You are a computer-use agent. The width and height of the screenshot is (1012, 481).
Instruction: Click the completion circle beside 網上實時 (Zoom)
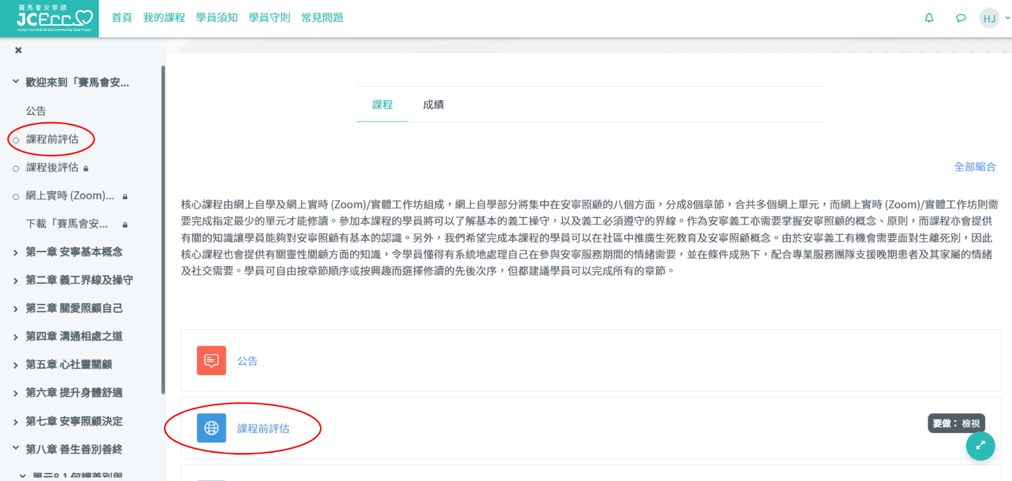point(15,197)
